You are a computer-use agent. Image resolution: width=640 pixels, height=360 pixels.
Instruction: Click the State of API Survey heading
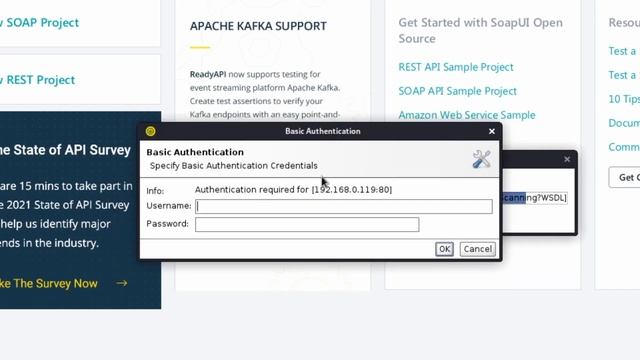pyautogui.click(x=65, y=150)
